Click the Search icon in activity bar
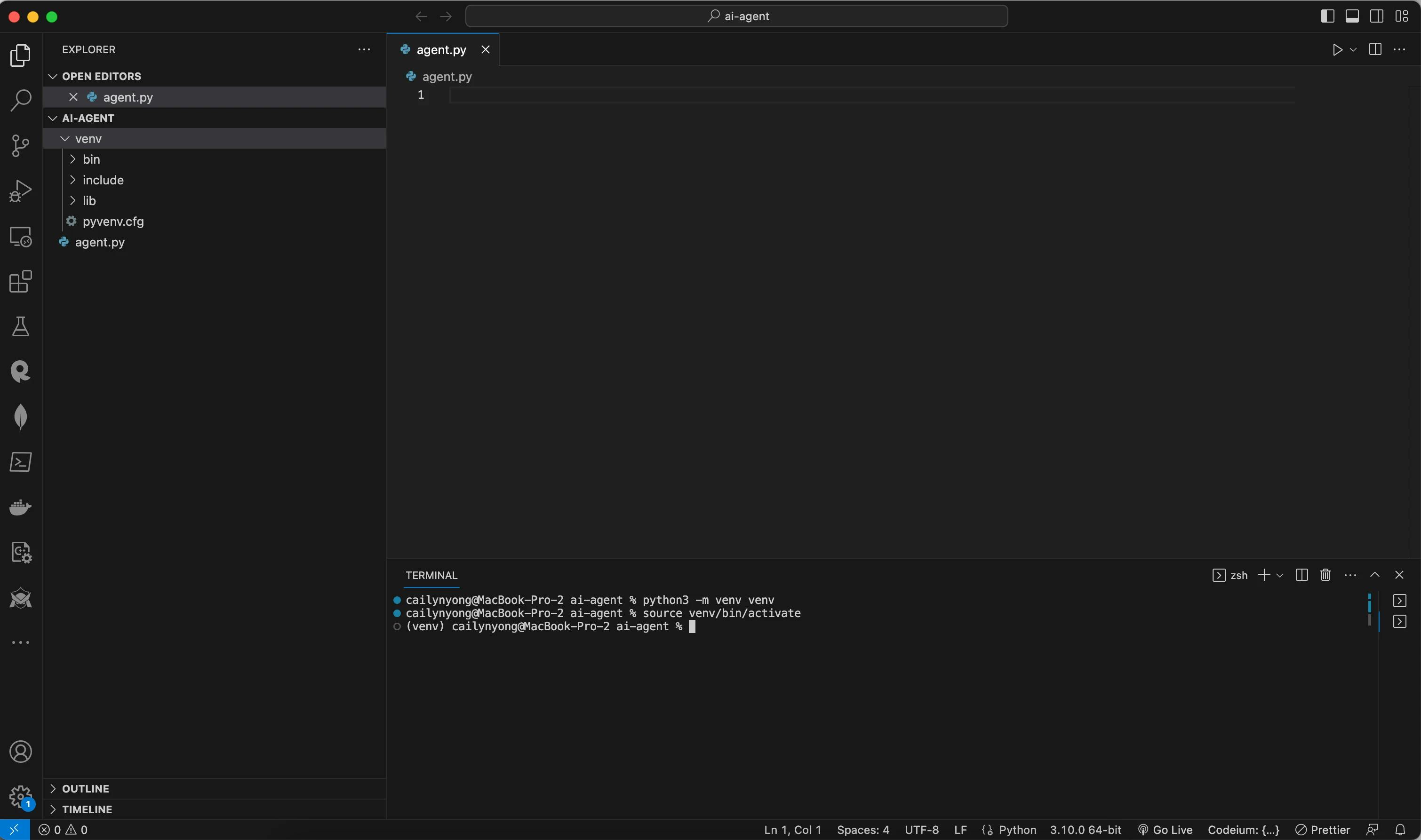1421x840 pixels. 20,100
